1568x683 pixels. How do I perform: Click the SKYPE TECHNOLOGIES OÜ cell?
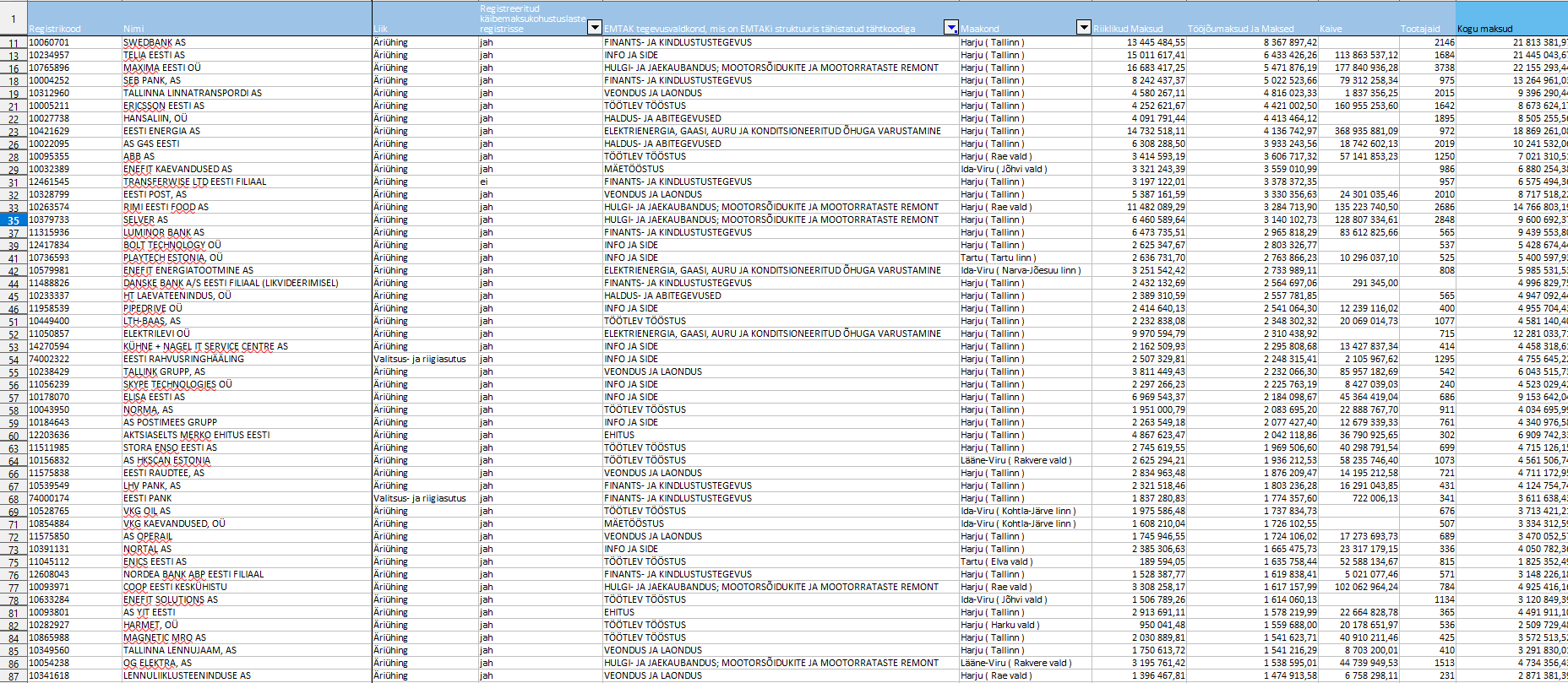coord(177,384)
